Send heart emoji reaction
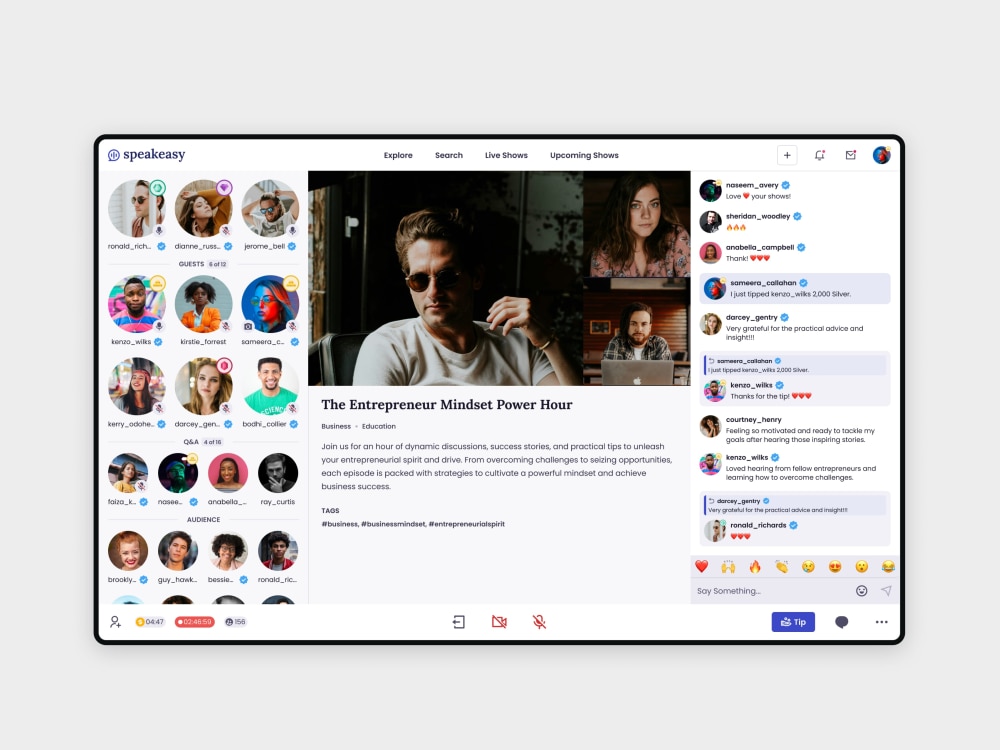 [702, 566]
